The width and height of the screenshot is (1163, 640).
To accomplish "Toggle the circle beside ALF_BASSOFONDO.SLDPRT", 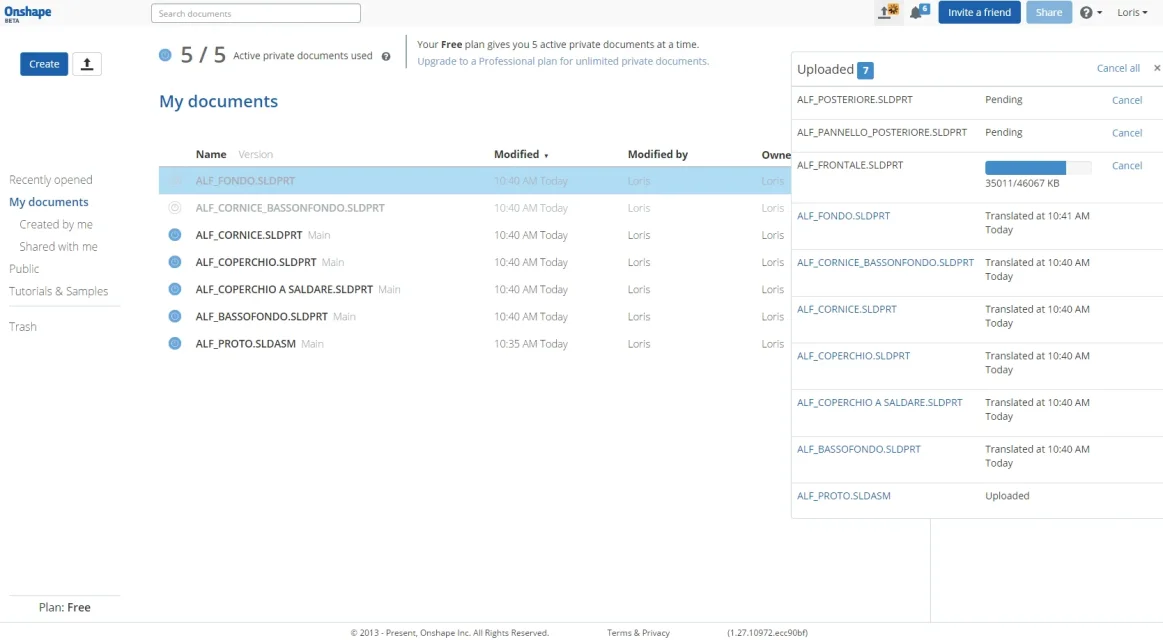I will [x=175, y=317].
